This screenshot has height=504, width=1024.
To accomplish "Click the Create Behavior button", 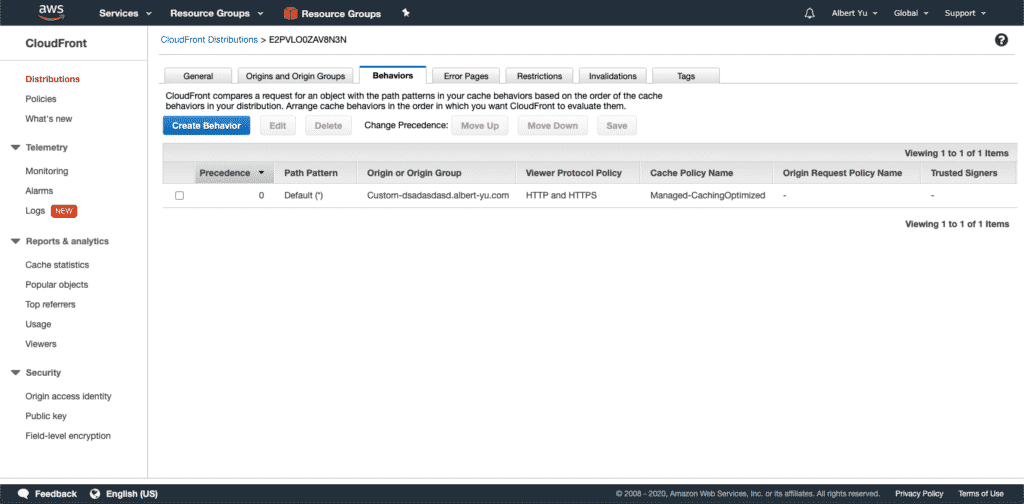I will 206,125.
